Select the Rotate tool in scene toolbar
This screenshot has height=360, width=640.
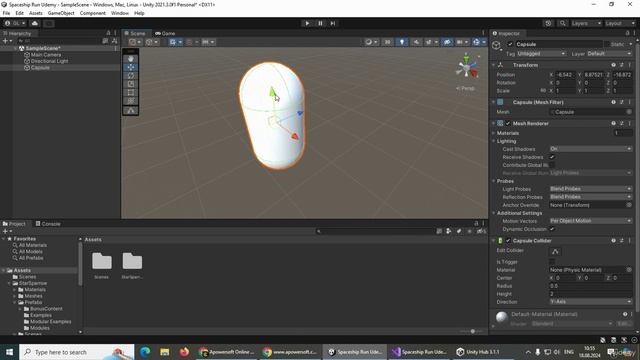click(131, 76)
